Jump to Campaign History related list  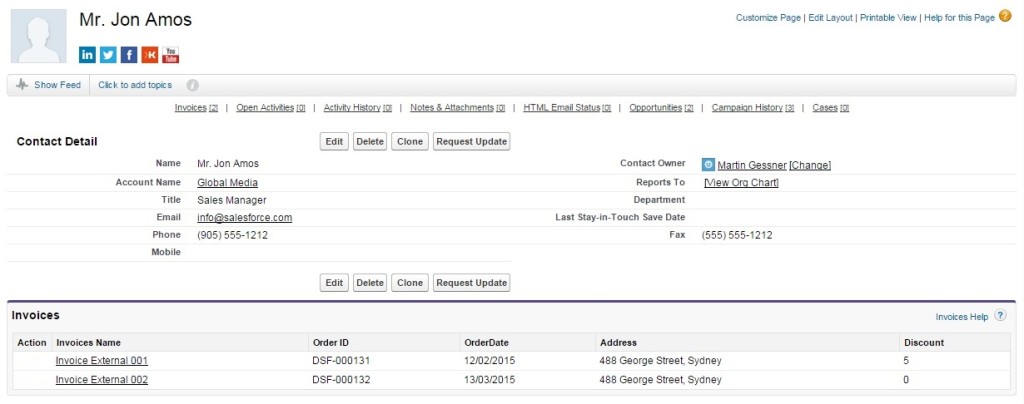click(747, 108)
